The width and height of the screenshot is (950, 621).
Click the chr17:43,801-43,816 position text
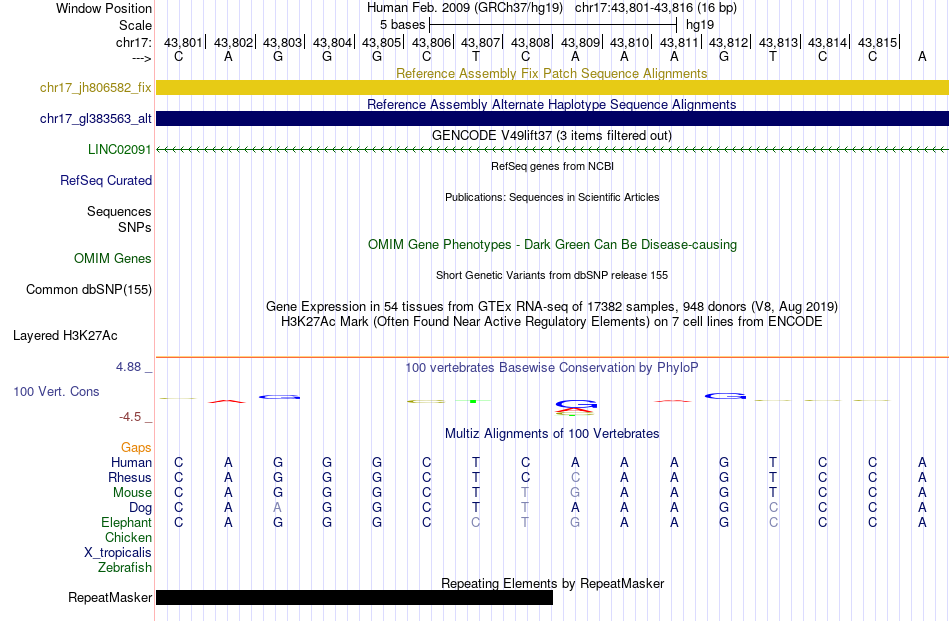pos(656,8)
